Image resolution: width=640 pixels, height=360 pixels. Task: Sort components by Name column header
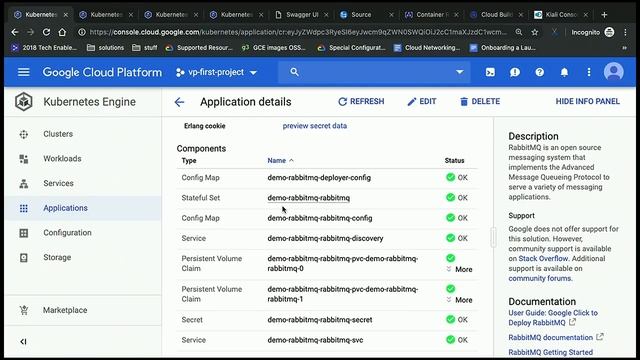click(280, 160)
